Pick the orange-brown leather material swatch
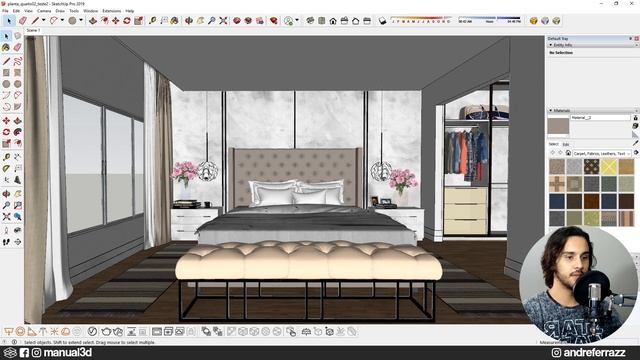Image resolution: width=640 pixels, height=360 pixels. coord(591,201)
